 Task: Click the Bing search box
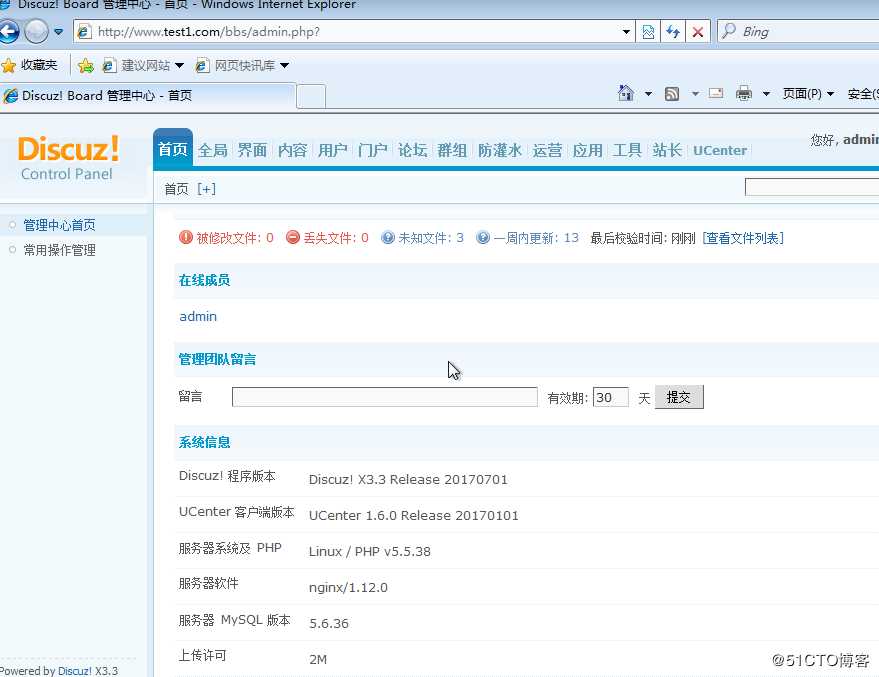point(798,31)
